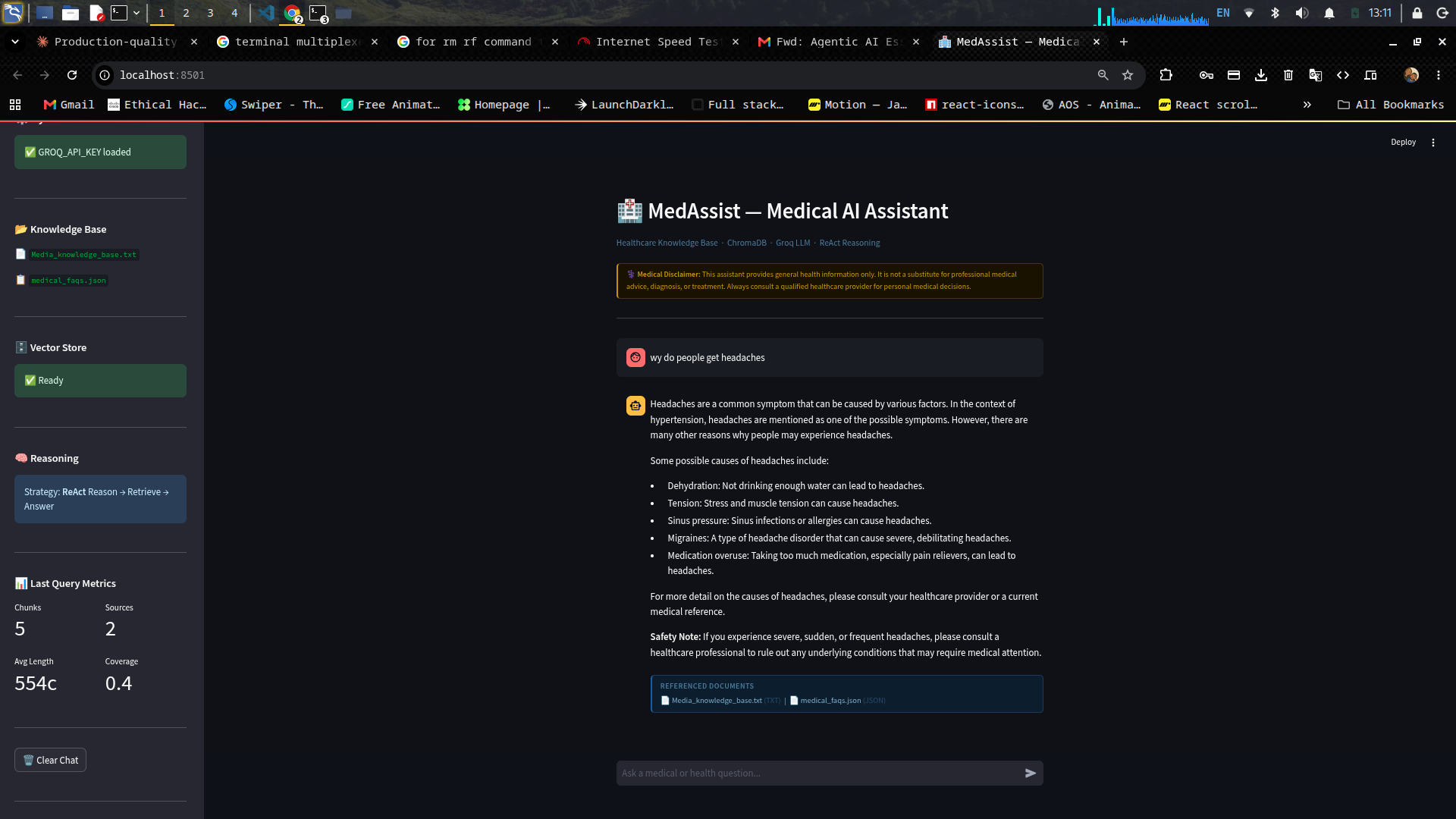Open the system volume icon
Screen dimensions: 1456x819
click(1301, 13)
